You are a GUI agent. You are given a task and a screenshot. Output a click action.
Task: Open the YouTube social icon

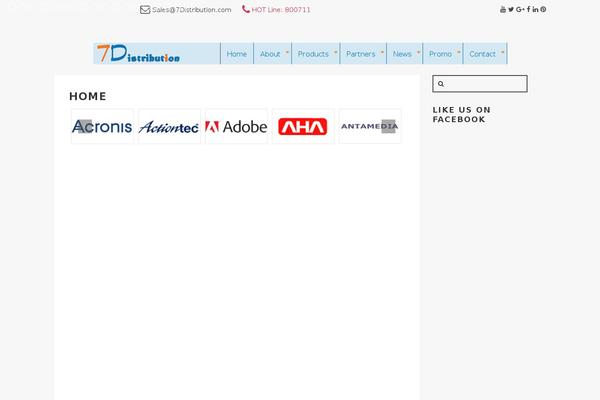(503, 9)
